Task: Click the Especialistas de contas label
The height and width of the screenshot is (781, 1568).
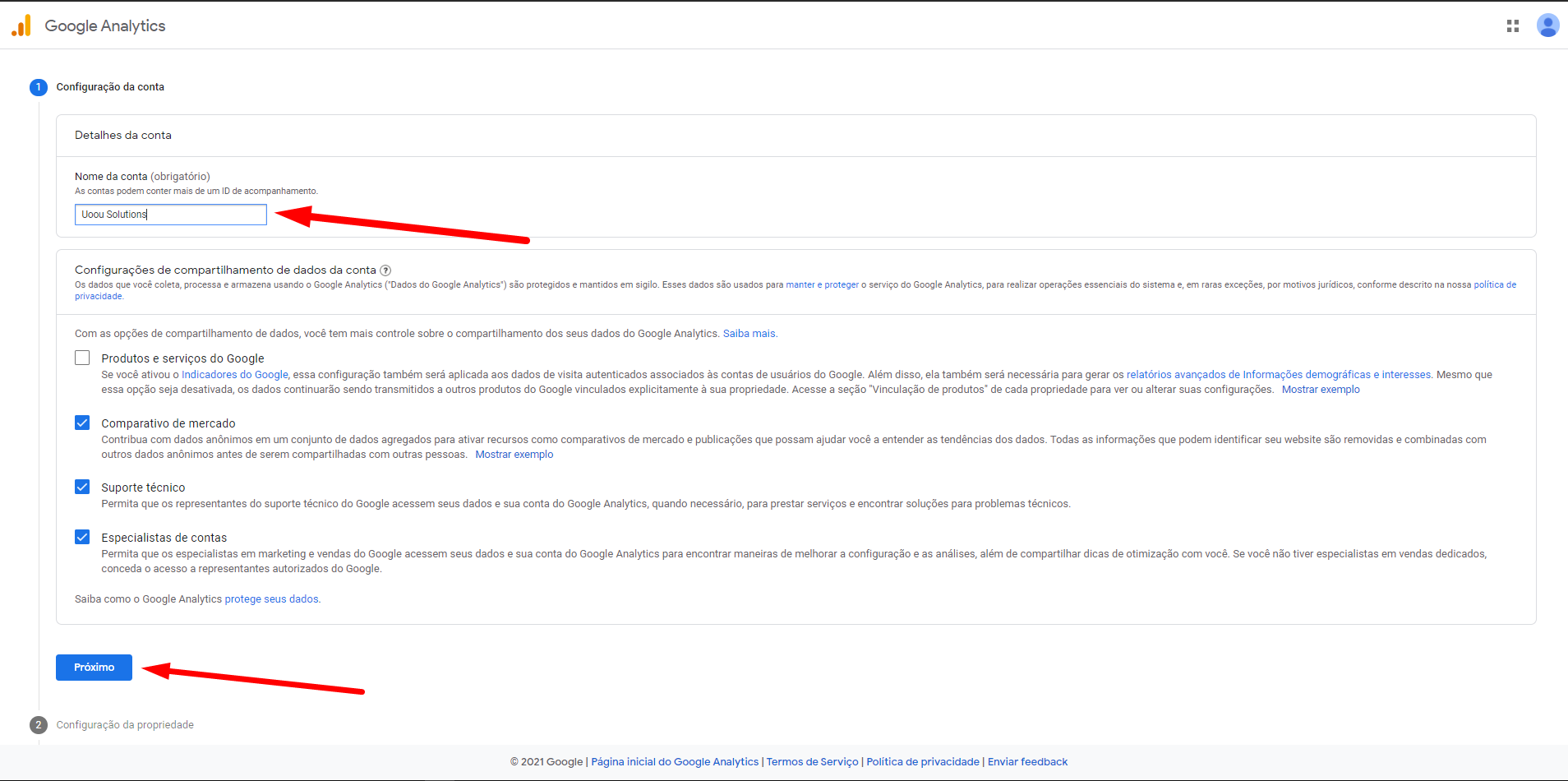Action: click(x=164, y=538)
